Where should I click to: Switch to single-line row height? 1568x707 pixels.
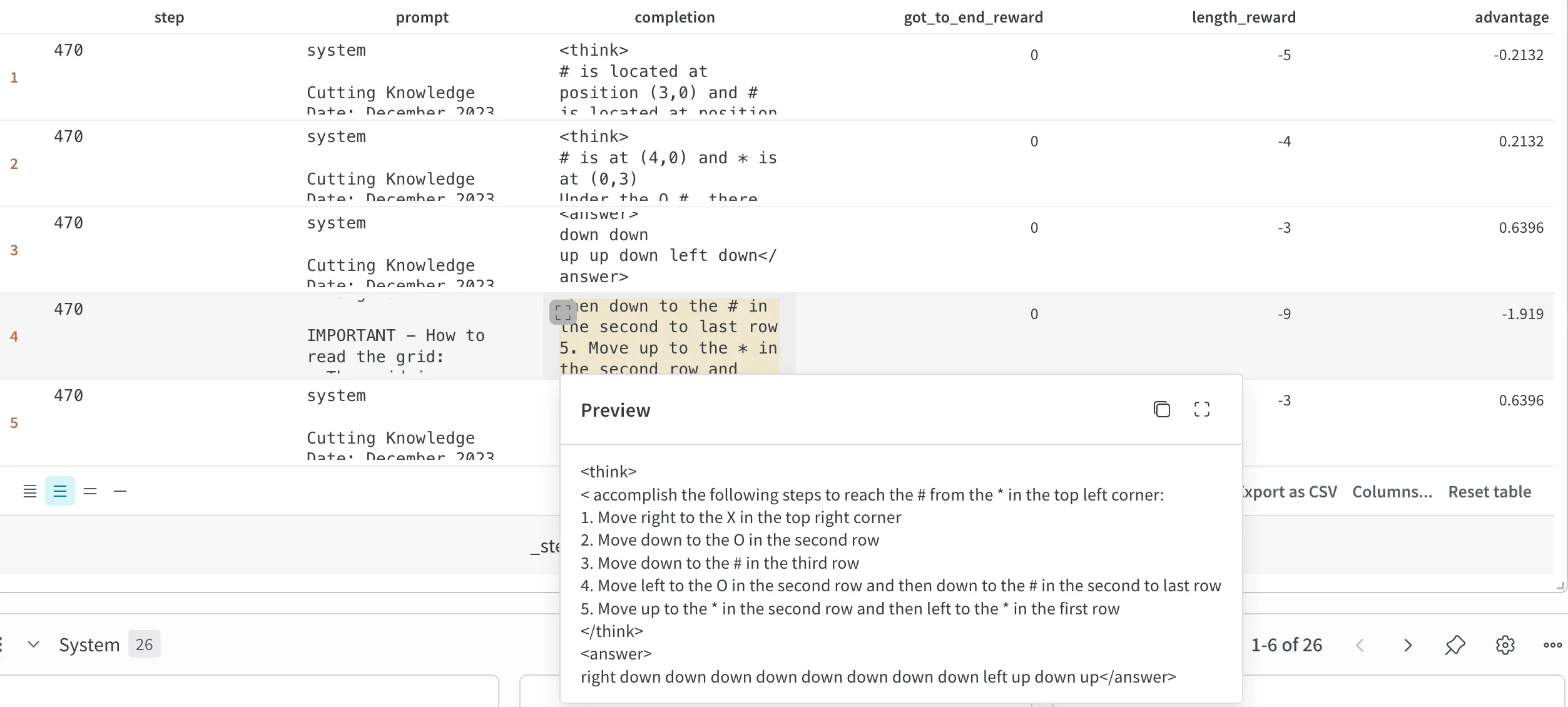click(120, 491)
